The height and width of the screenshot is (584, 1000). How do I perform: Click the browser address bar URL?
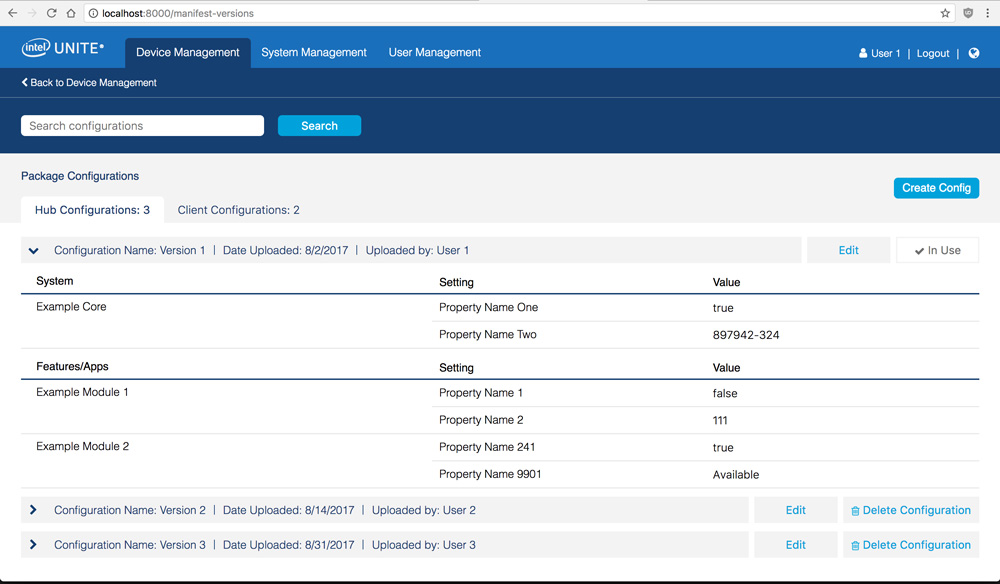click(x=178, y=13)
